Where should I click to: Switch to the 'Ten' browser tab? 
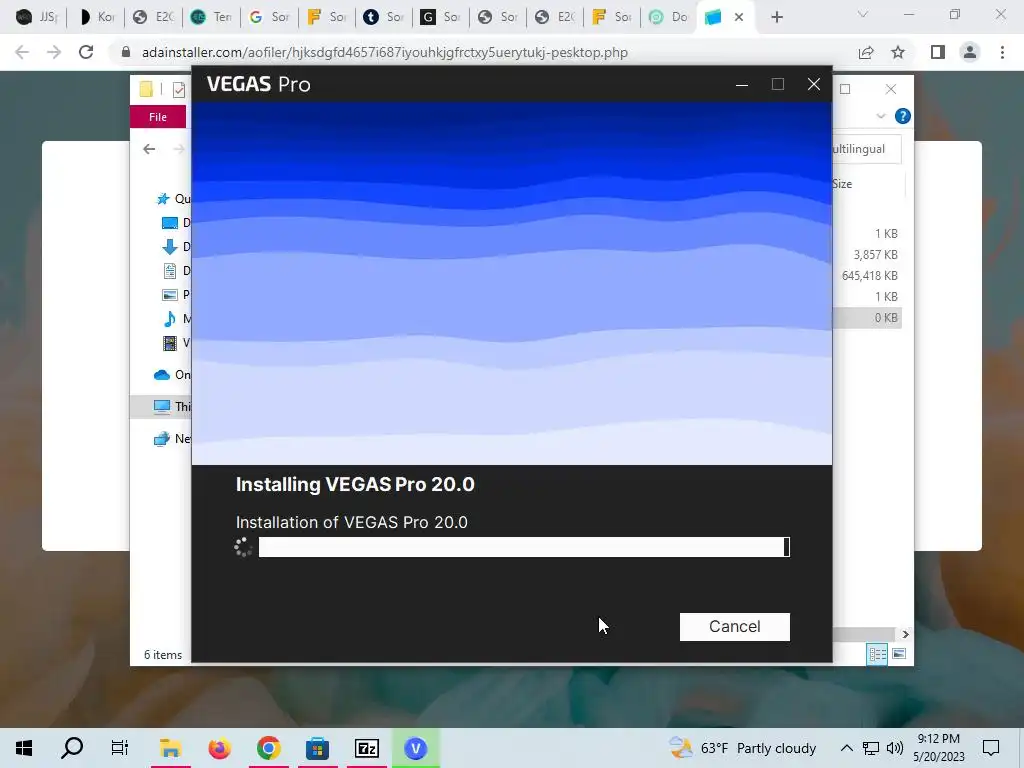(211, 17)
